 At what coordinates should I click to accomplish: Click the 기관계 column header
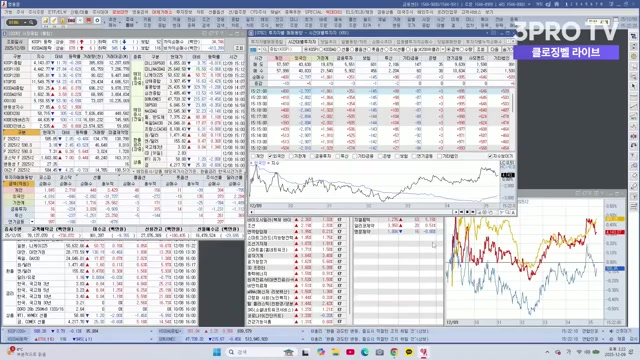pyautogui.click(x=322, y=58)
